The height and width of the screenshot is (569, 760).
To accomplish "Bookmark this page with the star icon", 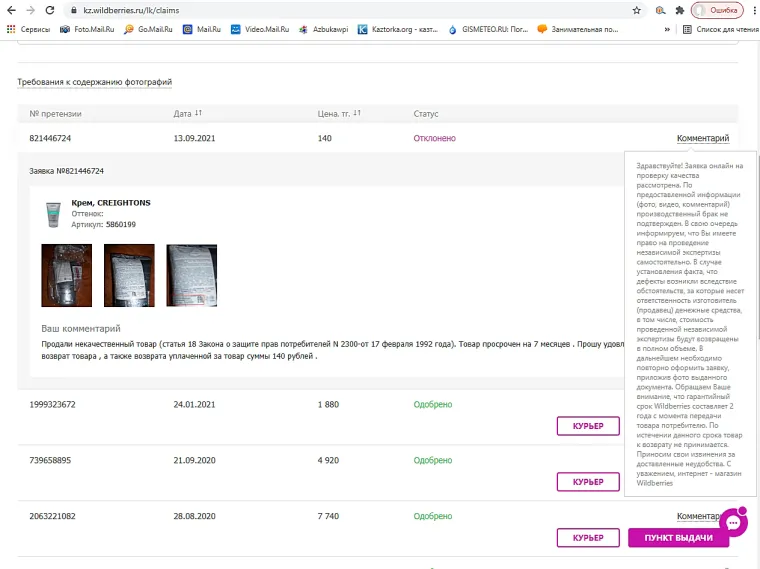I will 637,10.
